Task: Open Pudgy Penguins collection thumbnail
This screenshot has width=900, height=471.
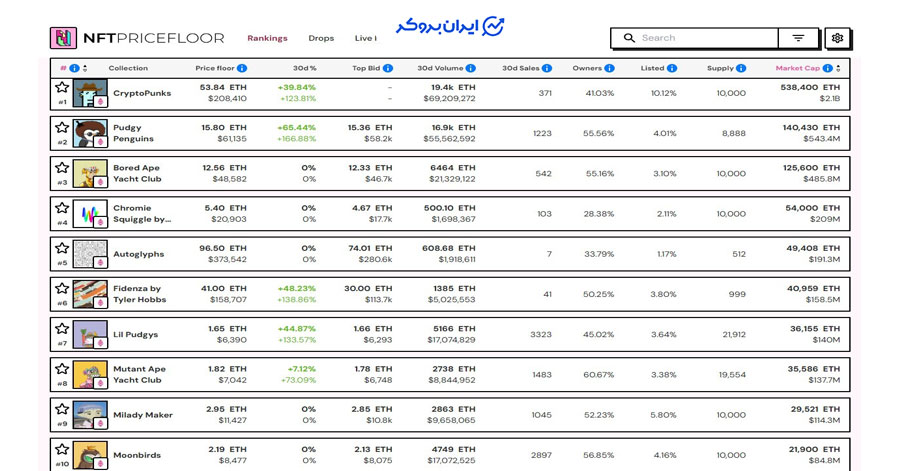Action: pyautogui.click(x=90, y=133)
